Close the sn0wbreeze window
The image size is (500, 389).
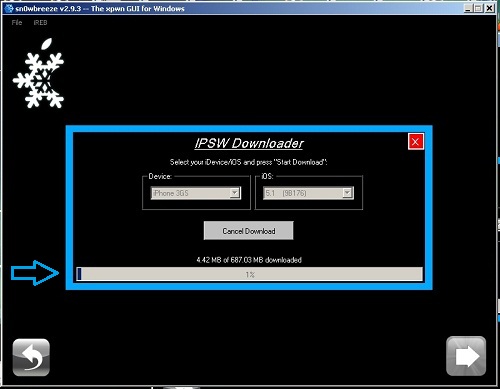(x=489, y=8)
